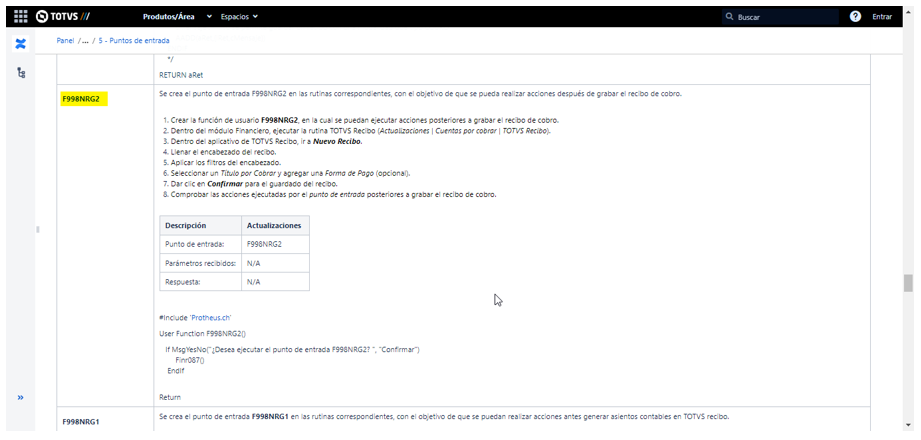Click the vertical scrollbar thumb
The image size is (921, 440).
click(x=908, y=283)
